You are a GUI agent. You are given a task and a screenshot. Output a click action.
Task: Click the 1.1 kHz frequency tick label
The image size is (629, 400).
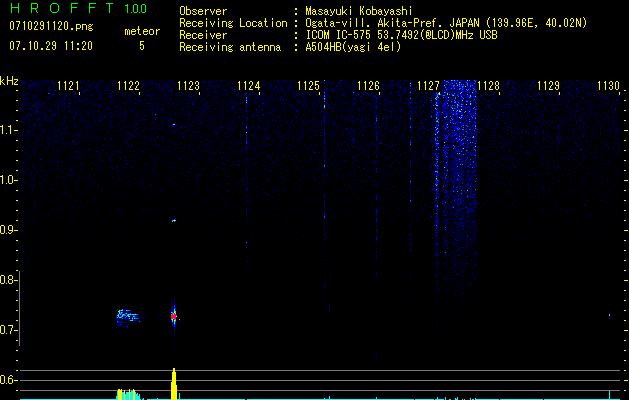(8, 130)
